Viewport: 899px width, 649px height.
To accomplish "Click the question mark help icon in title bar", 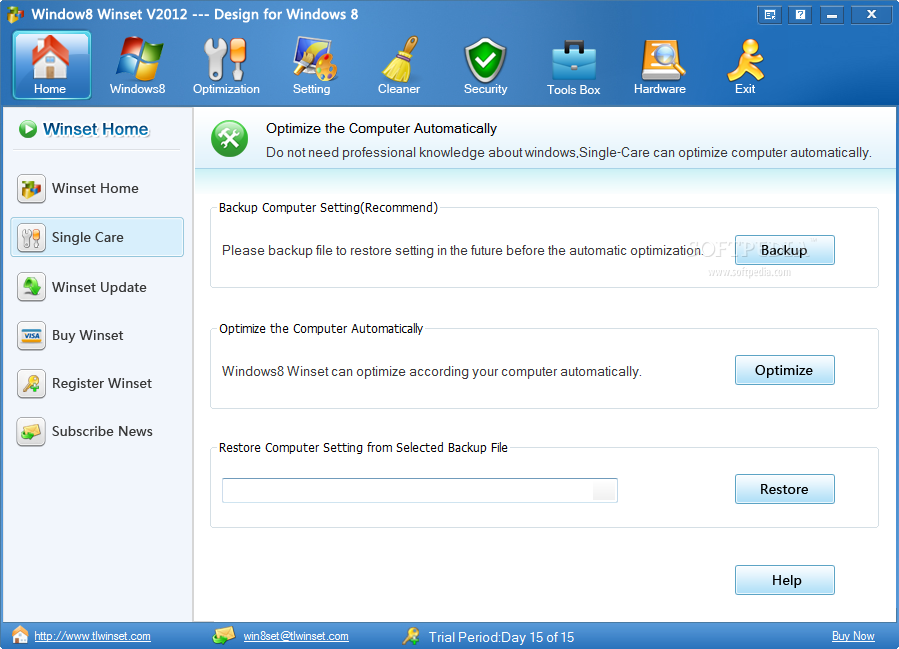I will tap(800, 15).
